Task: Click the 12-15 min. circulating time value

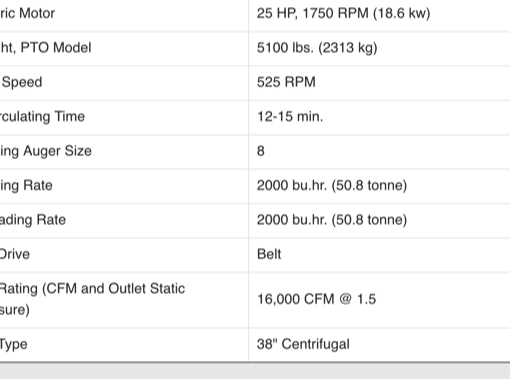Action: (290, 117)
